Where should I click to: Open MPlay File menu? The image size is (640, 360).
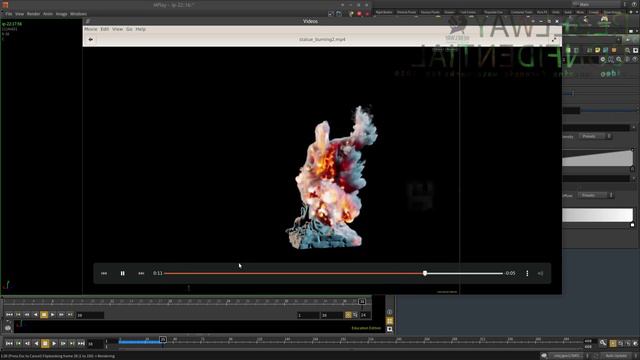[9, 14]
